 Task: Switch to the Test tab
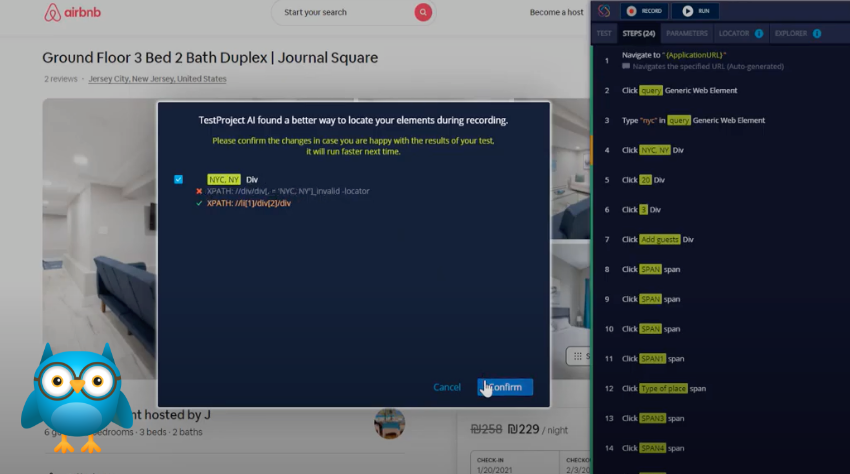click(x=603, y=34)
